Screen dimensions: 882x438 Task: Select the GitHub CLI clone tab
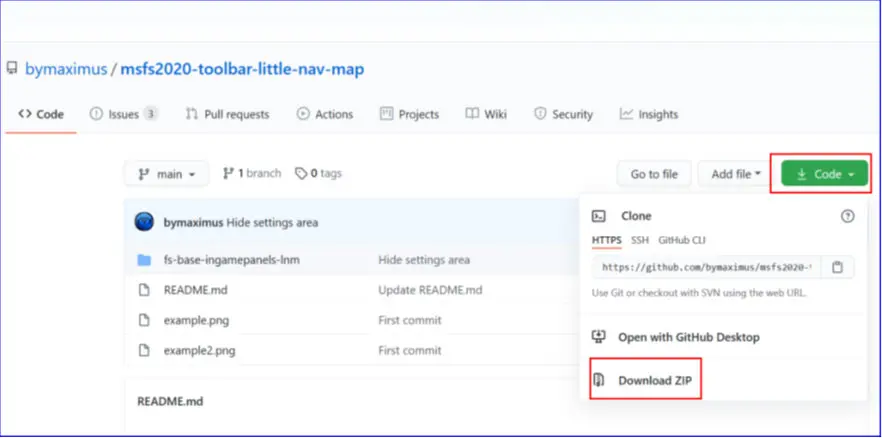pos(682,241)
